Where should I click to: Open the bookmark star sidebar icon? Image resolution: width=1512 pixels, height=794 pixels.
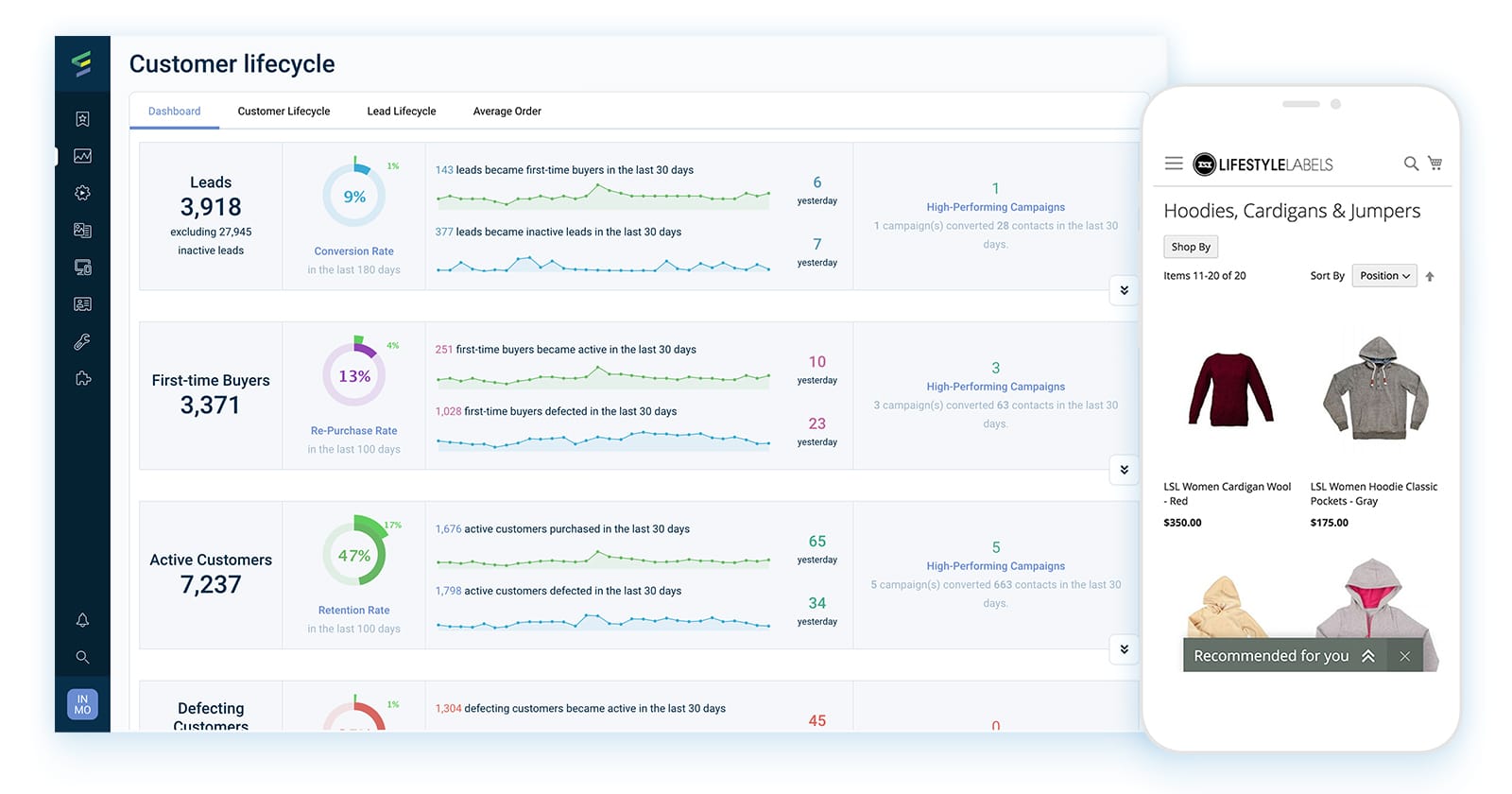tap(82, 119)
